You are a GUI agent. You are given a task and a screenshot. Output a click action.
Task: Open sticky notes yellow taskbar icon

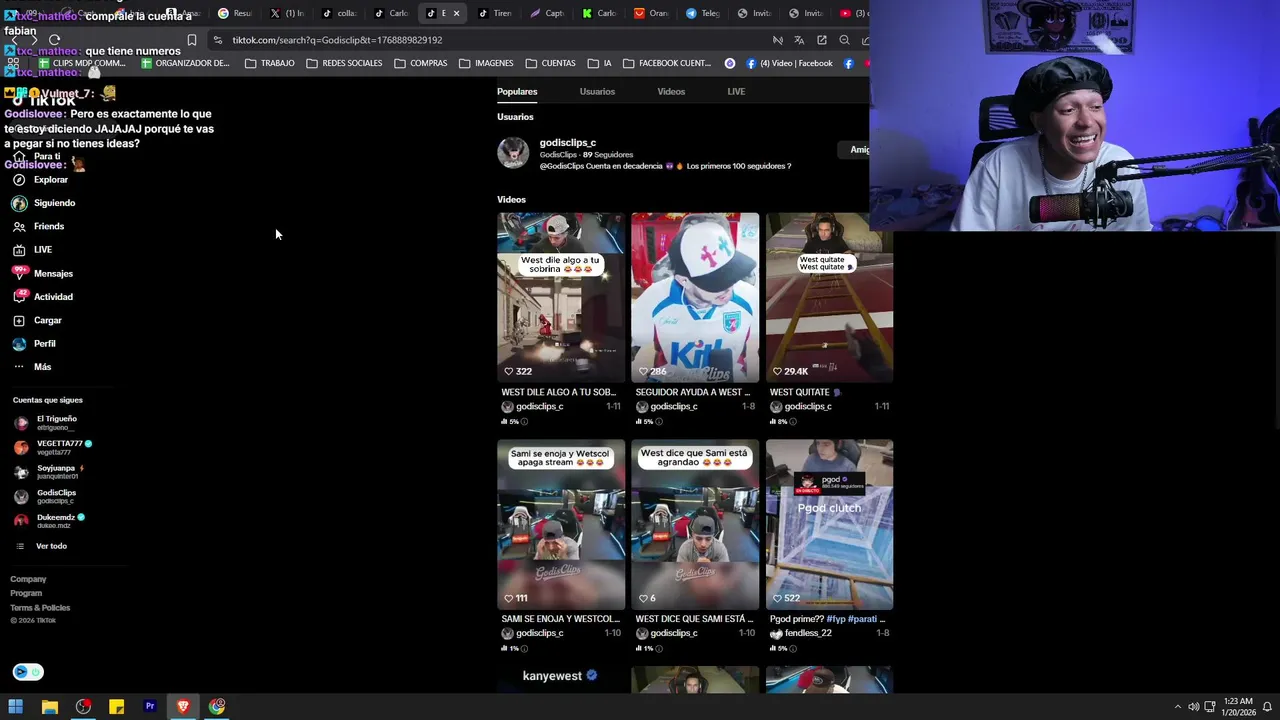(116, 706)
